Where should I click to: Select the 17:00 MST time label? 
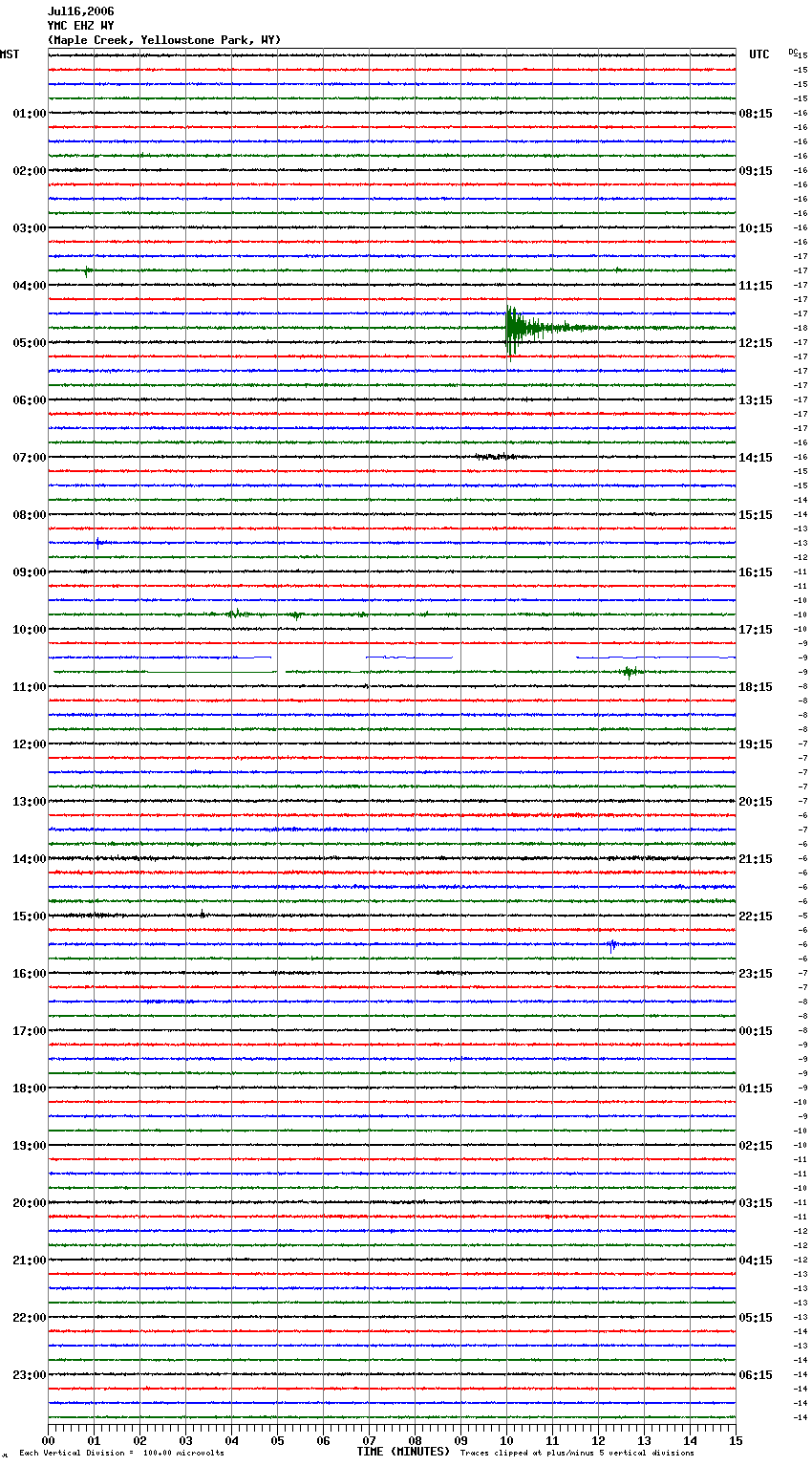click(x=30, y=1031)
